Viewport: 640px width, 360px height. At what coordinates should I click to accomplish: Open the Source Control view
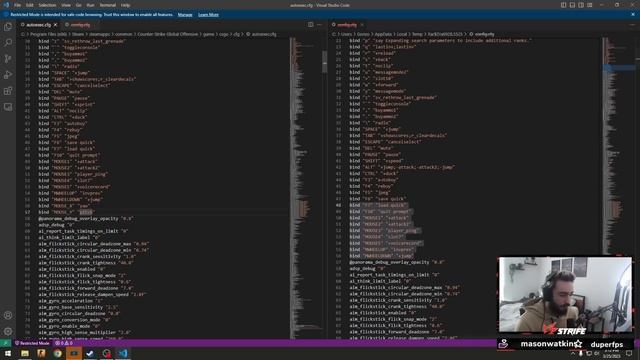(8, 59)
